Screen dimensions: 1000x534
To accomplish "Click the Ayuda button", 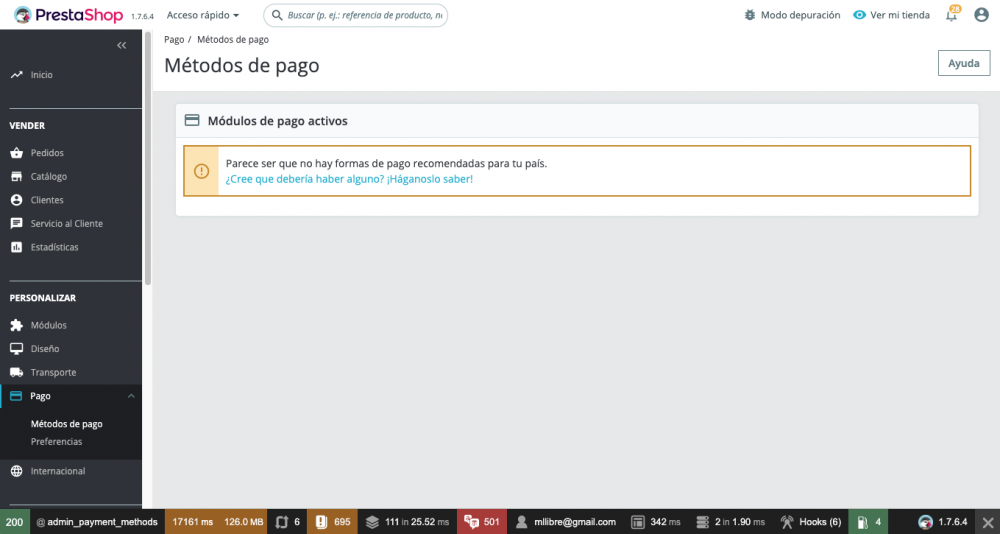I will click(x=964, y=63).
